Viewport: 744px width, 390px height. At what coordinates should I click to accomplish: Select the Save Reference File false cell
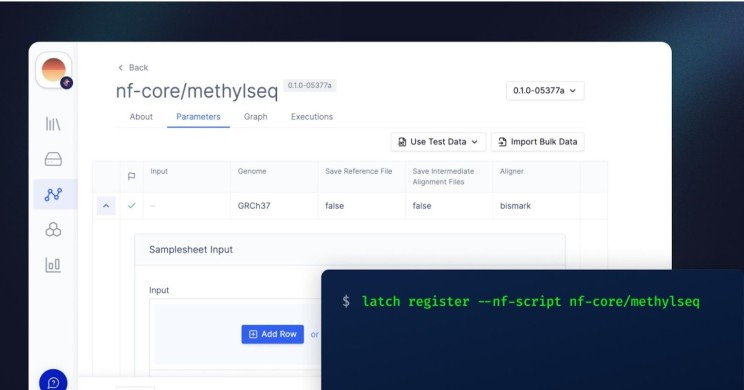click(x=362, y=206)
